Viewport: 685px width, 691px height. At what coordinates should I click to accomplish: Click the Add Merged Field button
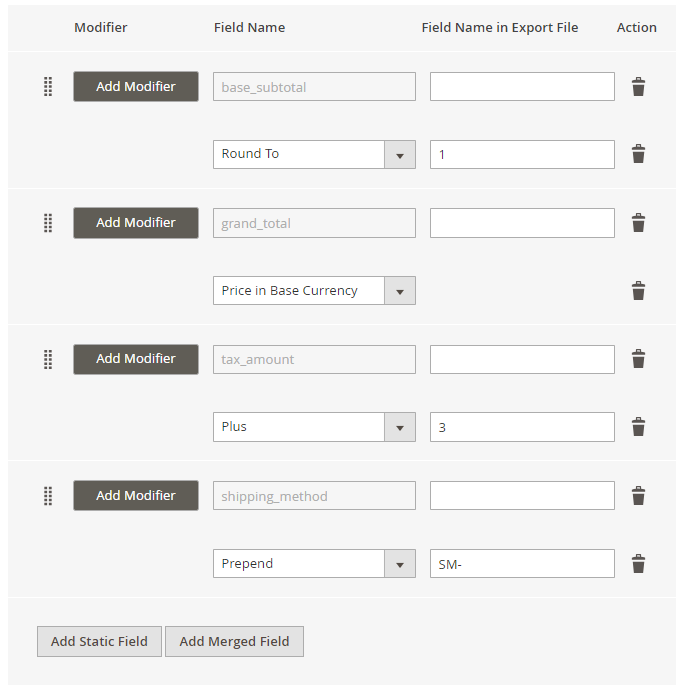(235, 641)
